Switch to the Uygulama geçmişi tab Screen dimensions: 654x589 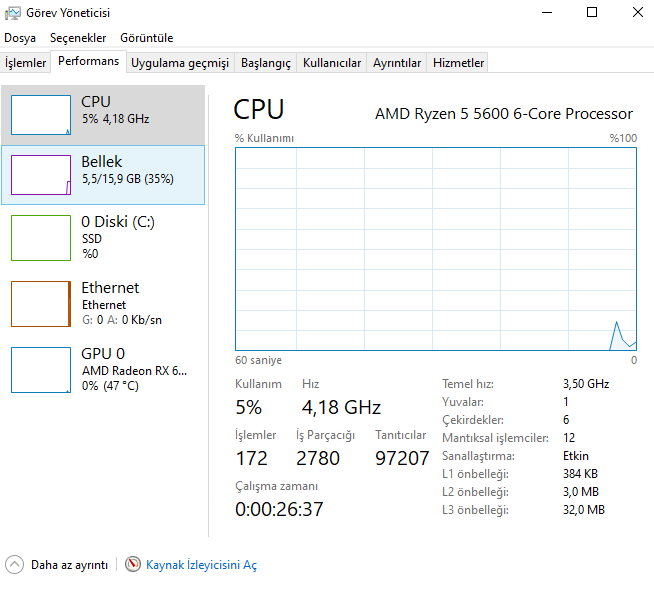tap(180, 62)
